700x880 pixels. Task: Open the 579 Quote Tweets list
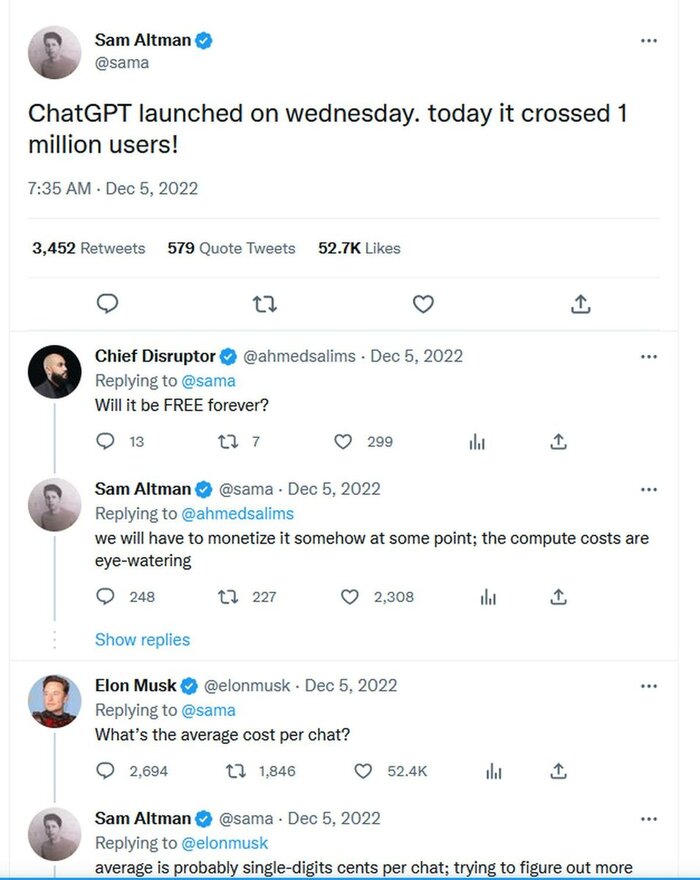pyautogui.click(x=231, y=248)
